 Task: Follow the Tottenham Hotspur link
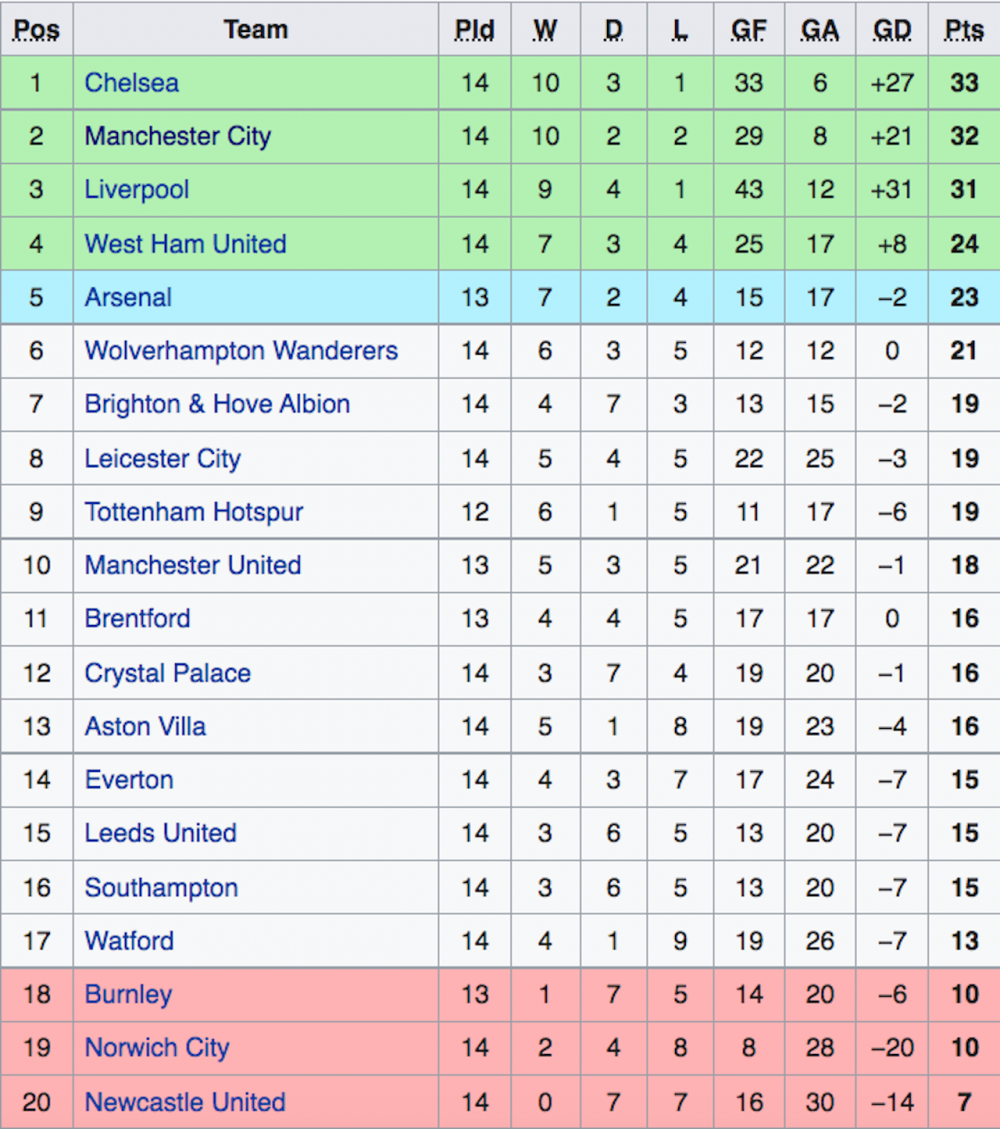click(x=194, y=512)
